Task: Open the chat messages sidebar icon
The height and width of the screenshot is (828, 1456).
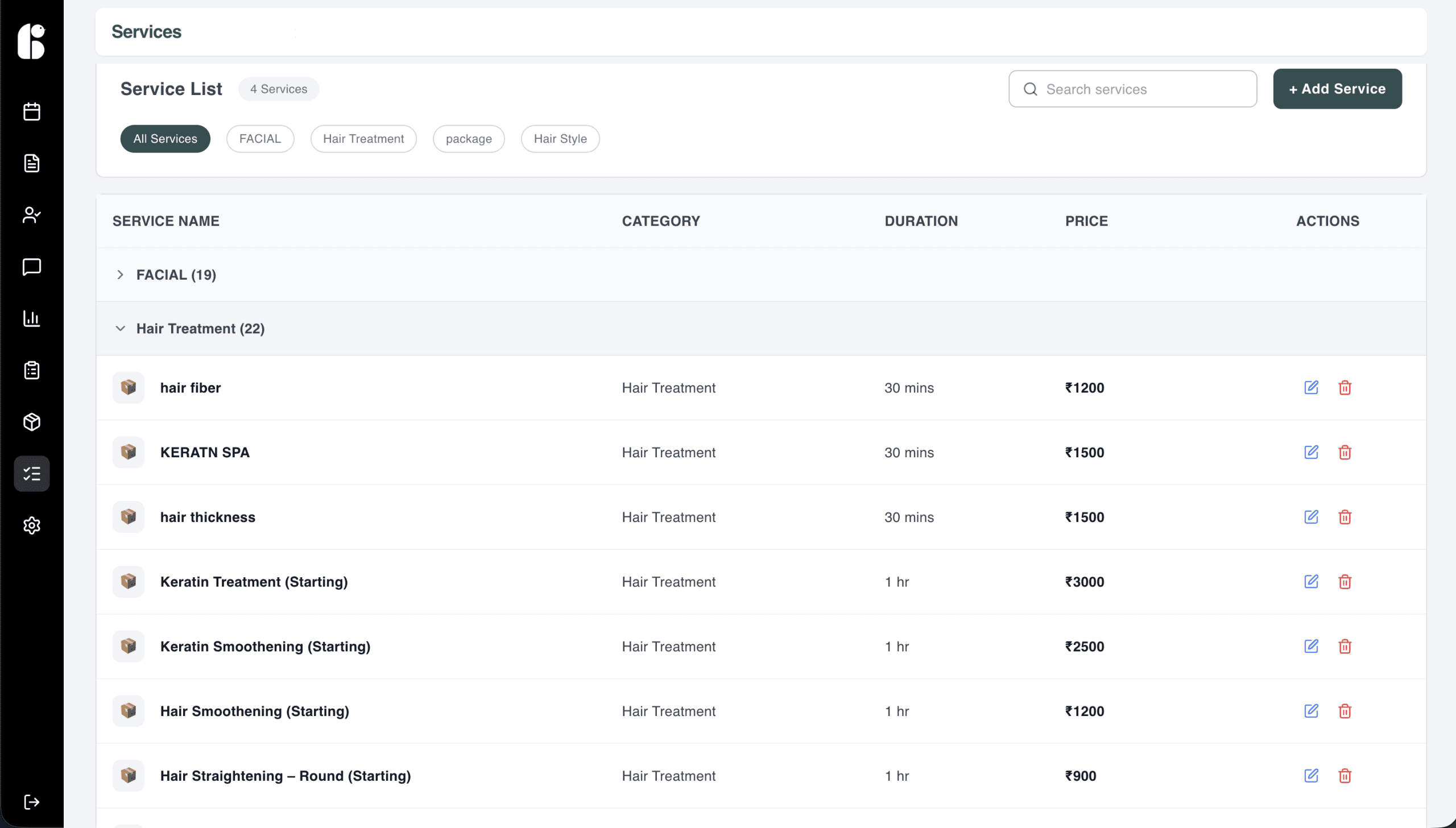Action: point(32,267)
